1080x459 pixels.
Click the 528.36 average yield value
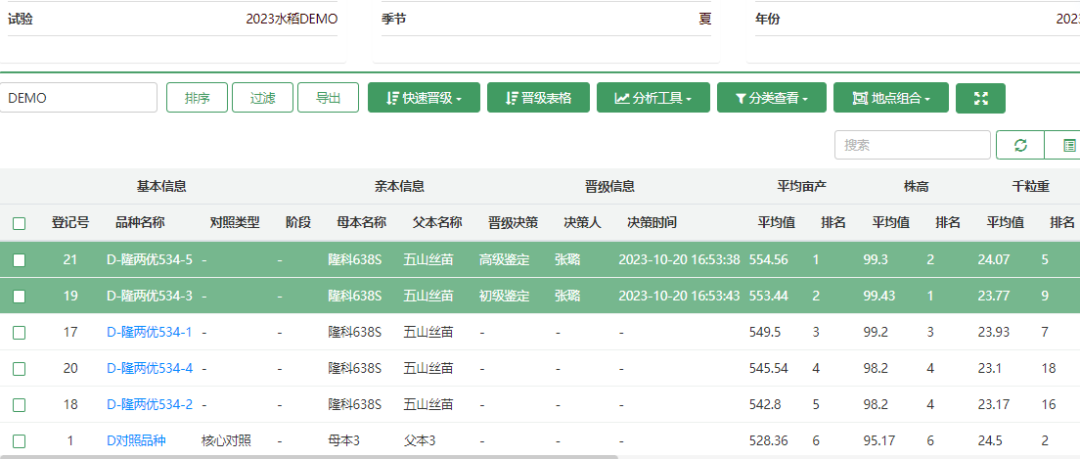tap(769, 441)
